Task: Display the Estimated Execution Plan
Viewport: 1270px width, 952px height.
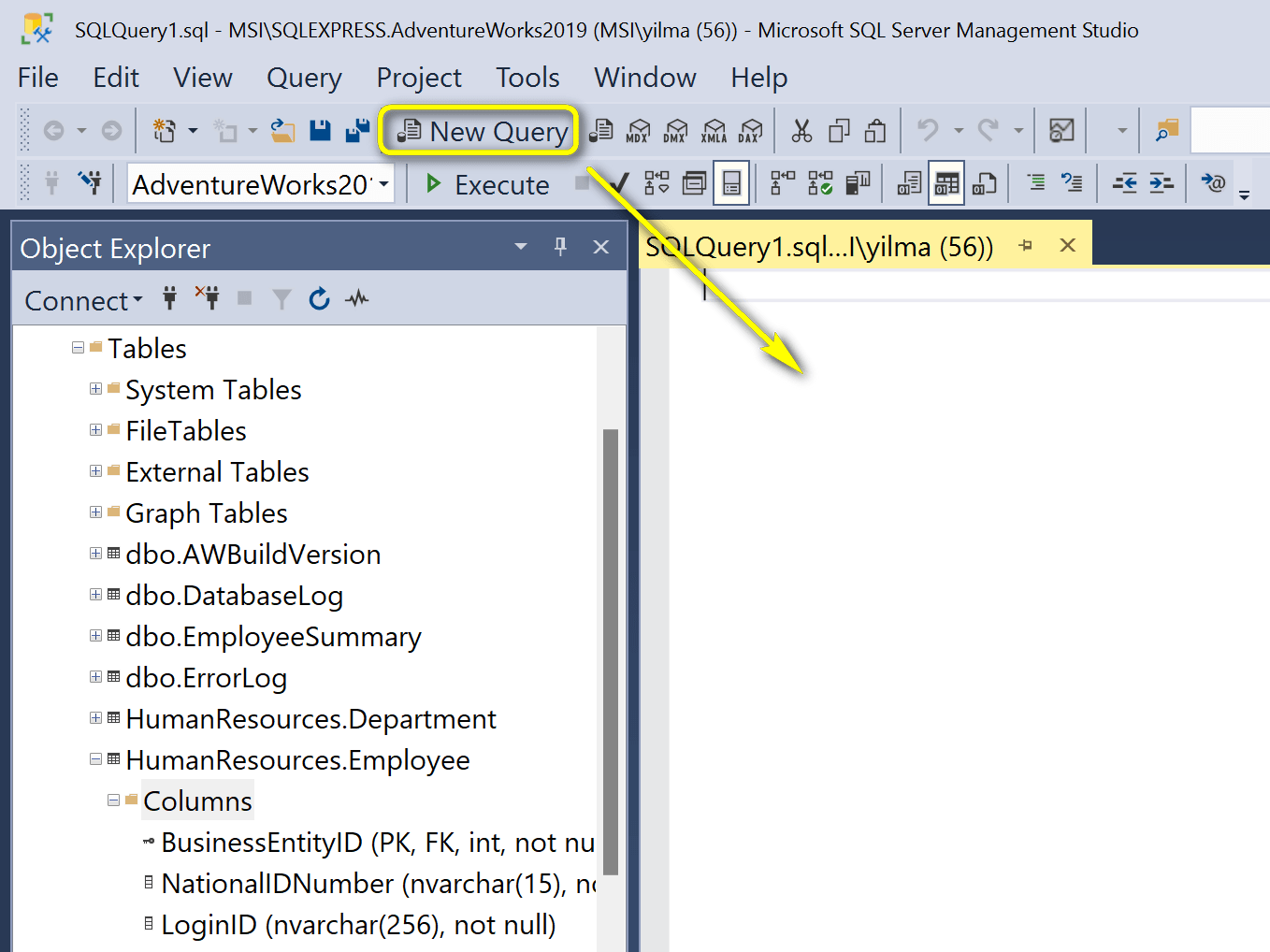Action: pyautogui.click(x=657, y=182)
